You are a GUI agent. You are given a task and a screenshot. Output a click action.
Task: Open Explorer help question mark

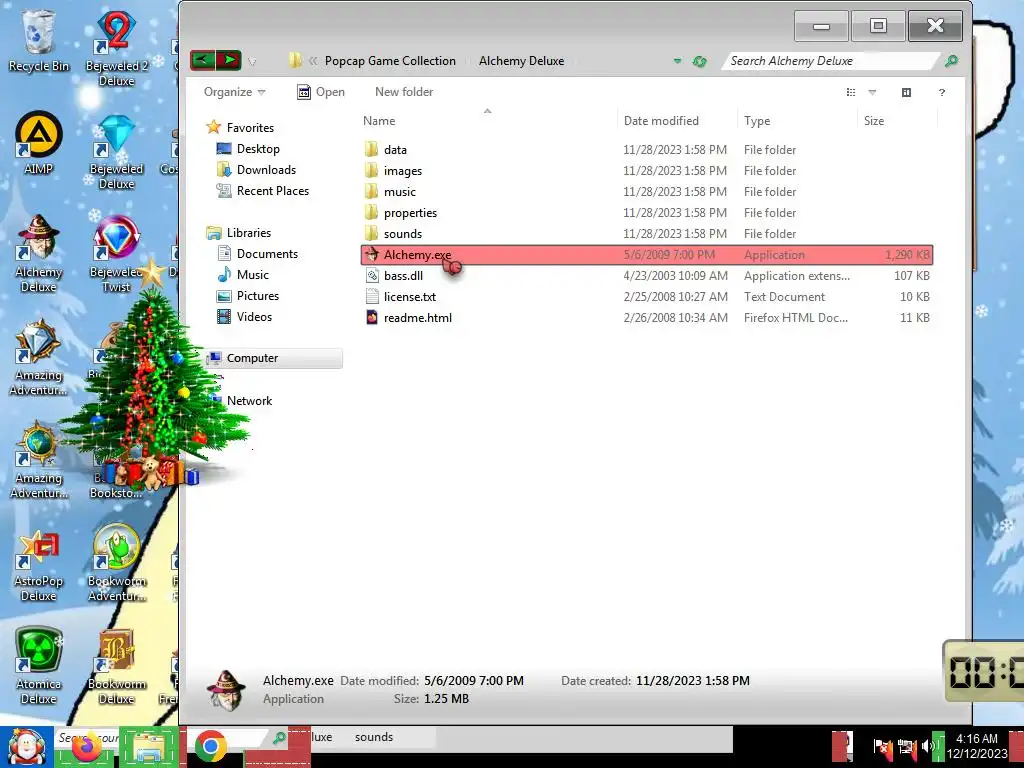pos(941,92)
